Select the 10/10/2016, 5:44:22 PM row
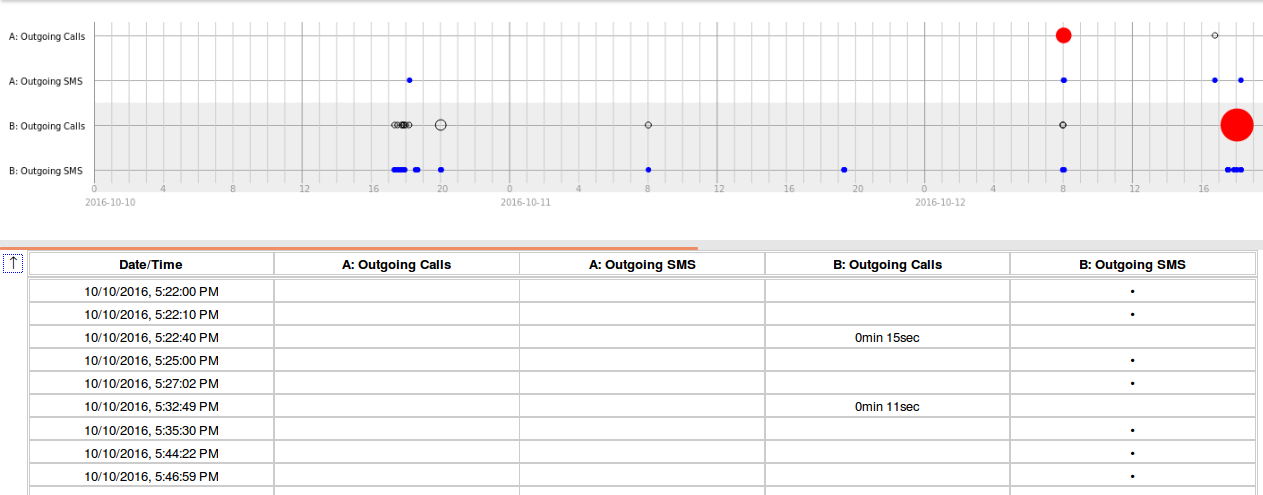 click(x=642, y=453)
